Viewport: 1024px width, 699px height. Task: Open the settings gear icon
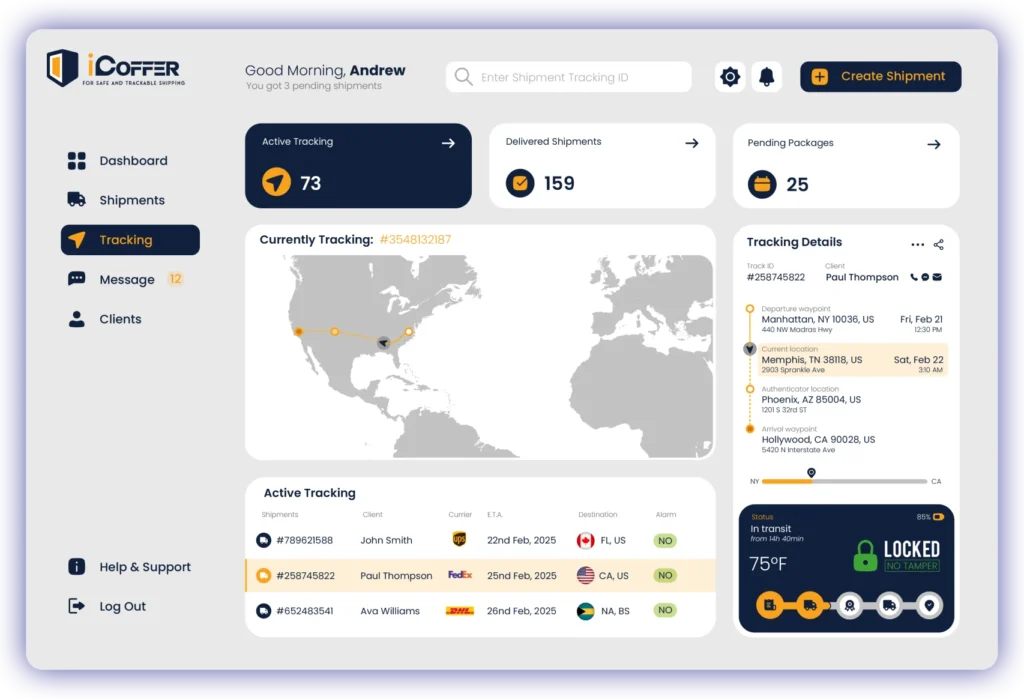(x=730, y=77)
